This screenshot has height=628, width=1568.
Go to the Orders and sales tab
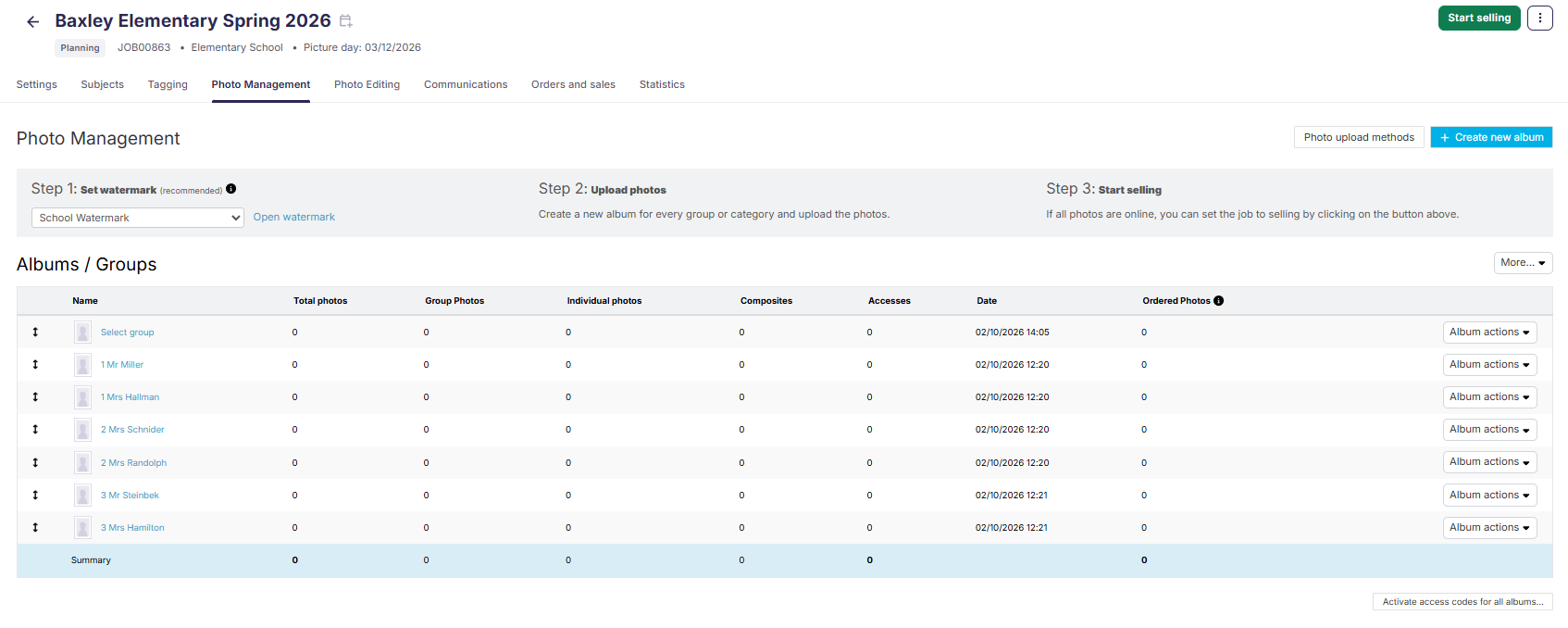pyautogui.click(x=573, y=84)
